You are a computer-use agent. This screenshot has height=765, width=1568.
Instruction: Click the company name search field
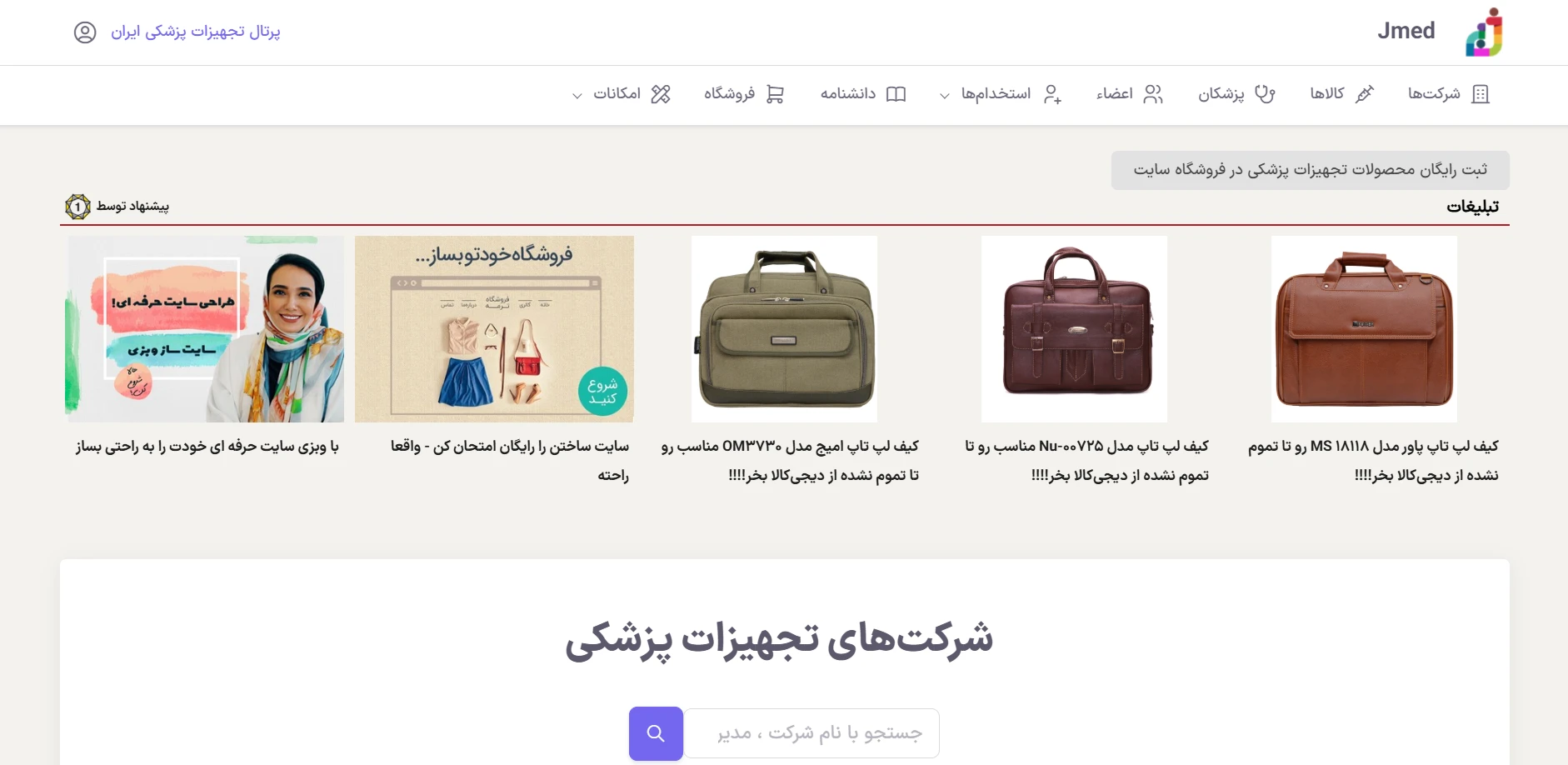811,733
